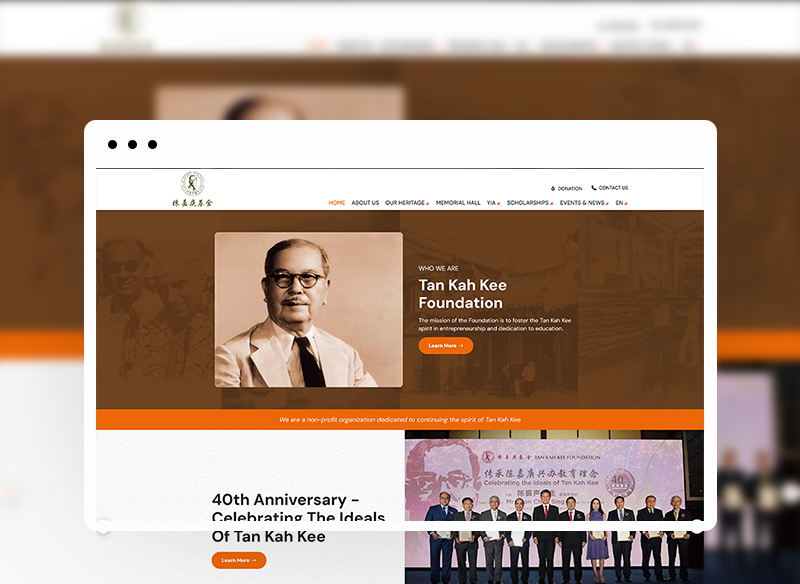
Task: Click the orange non-profit organization banner
Action: pos(399,420)
